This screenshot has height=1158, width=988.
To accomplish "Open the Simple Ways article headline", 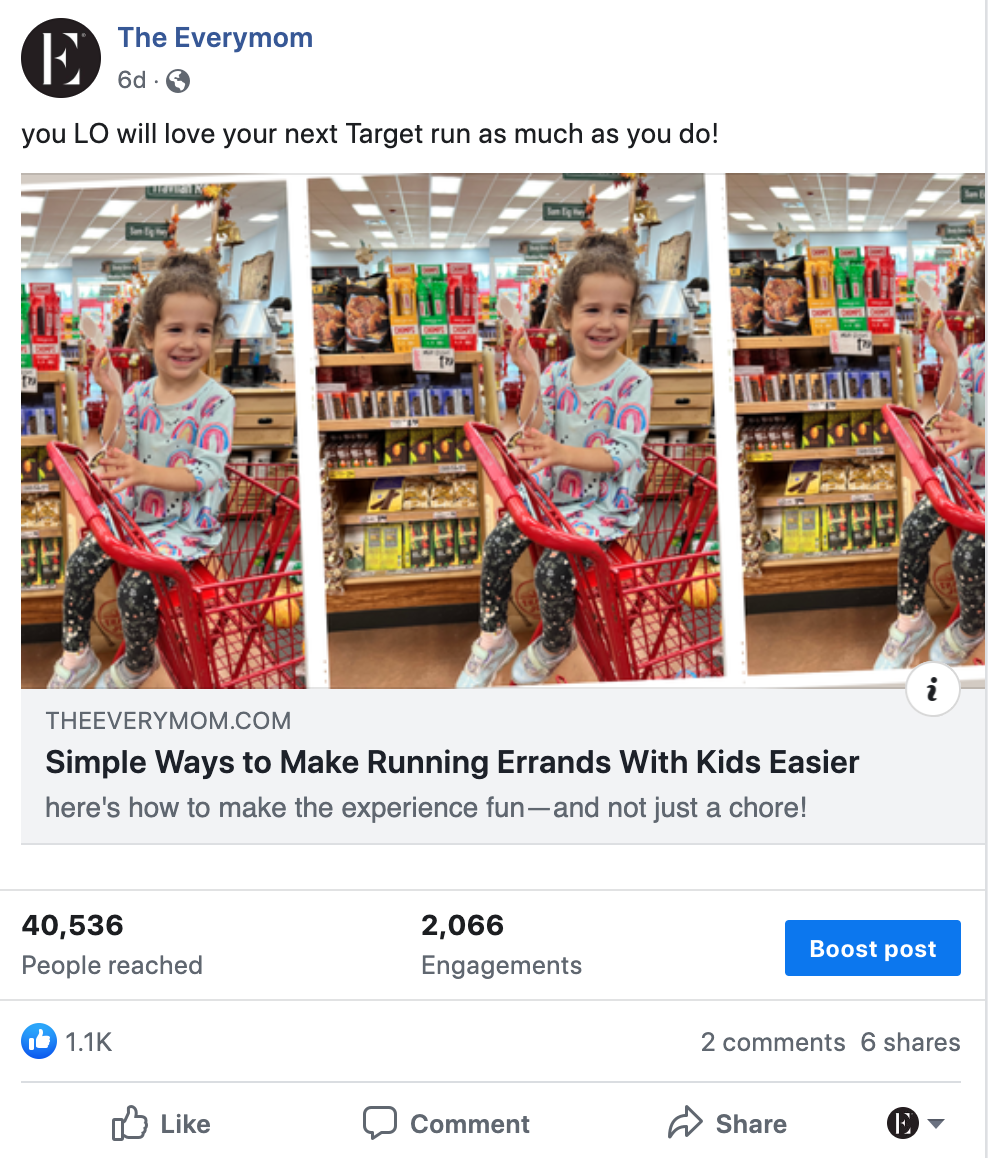I will coord(452,762).
